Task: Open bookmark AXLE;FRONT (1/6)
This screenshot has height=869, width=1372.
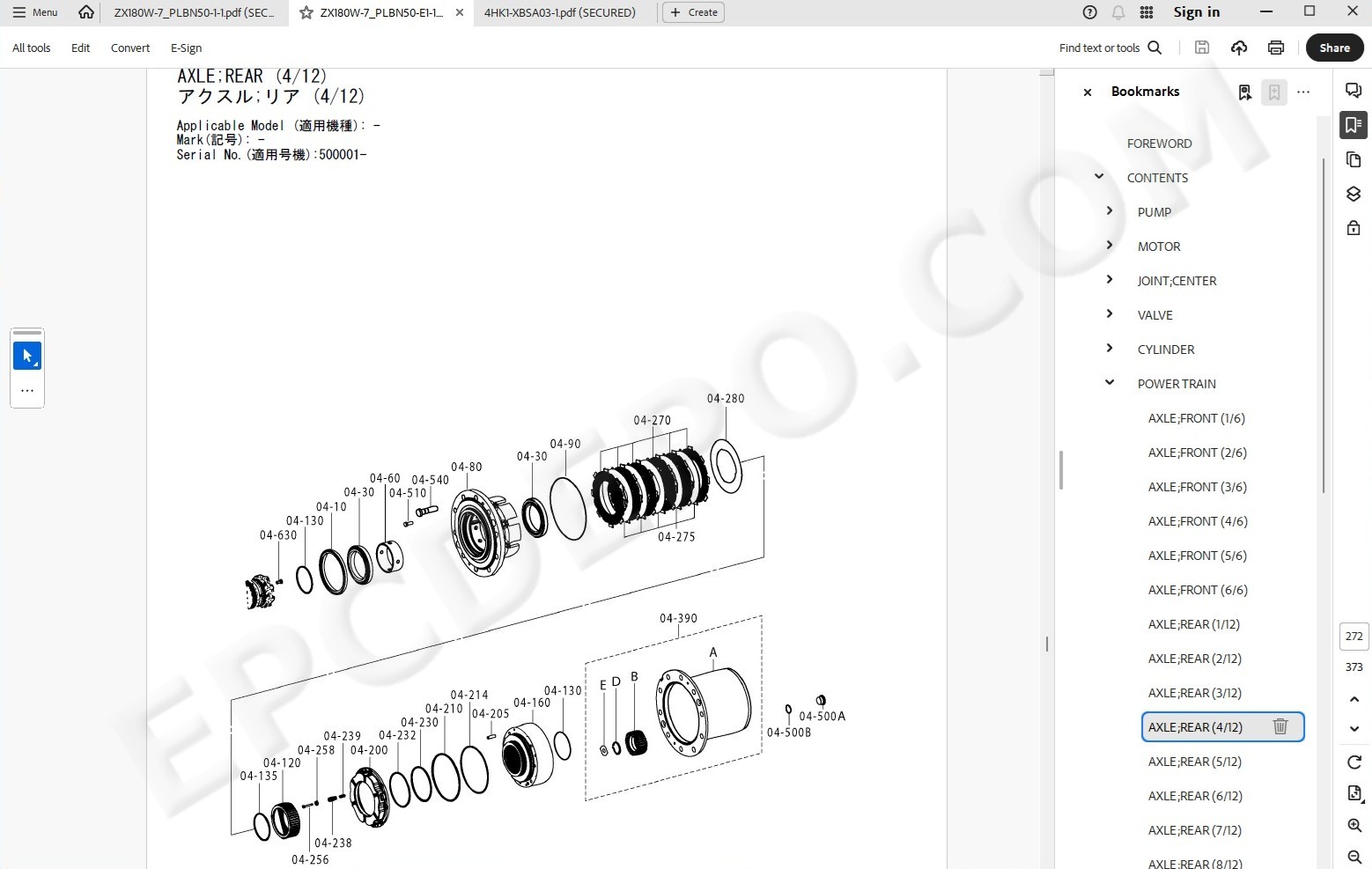Action: pyautogui.click(x=1197, y=418)
